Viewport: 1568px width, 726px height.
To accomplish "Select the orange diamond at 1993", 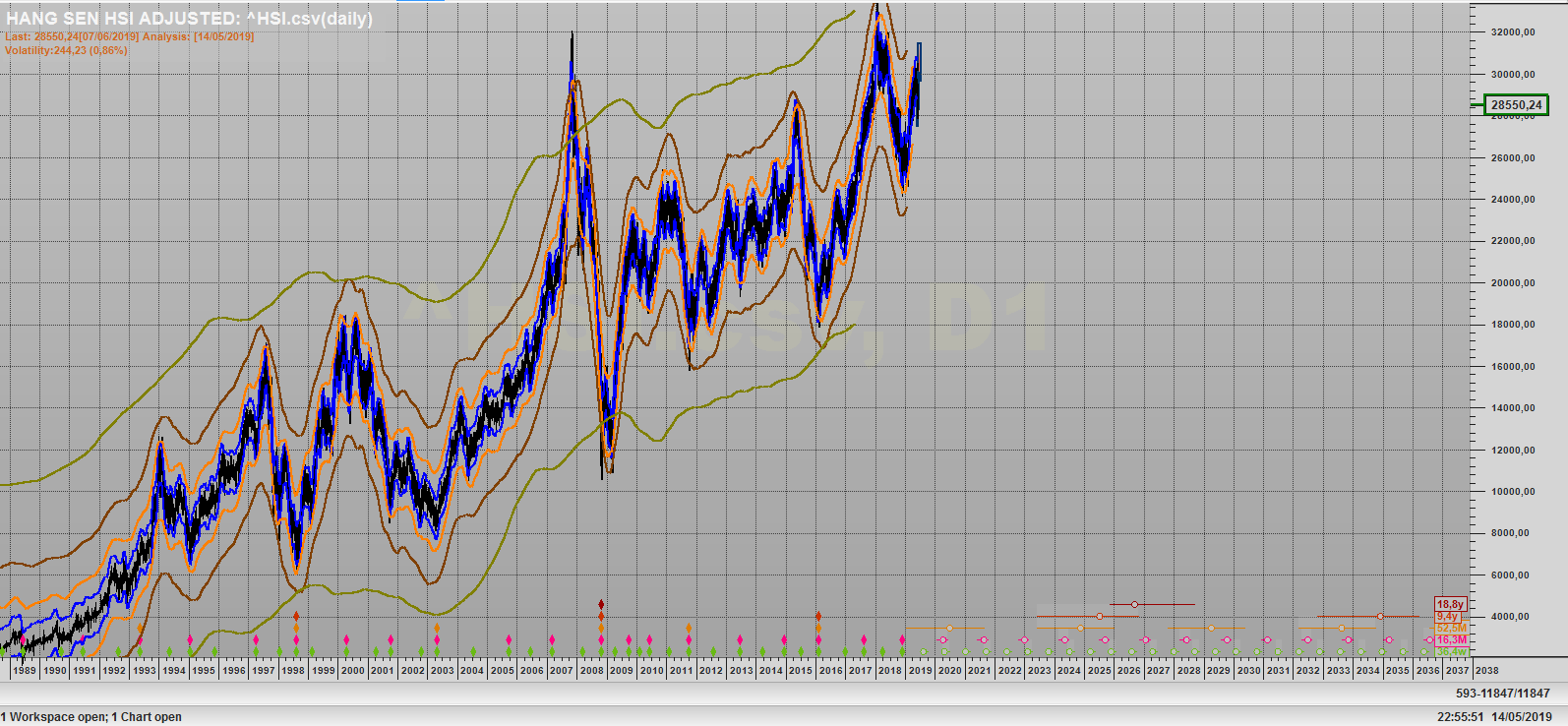I will pyautogui.click(x=141, y=628).
